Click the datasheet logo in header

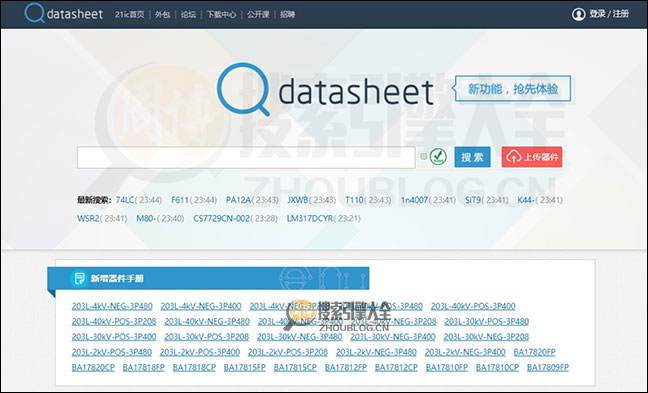tap(63, 13)
